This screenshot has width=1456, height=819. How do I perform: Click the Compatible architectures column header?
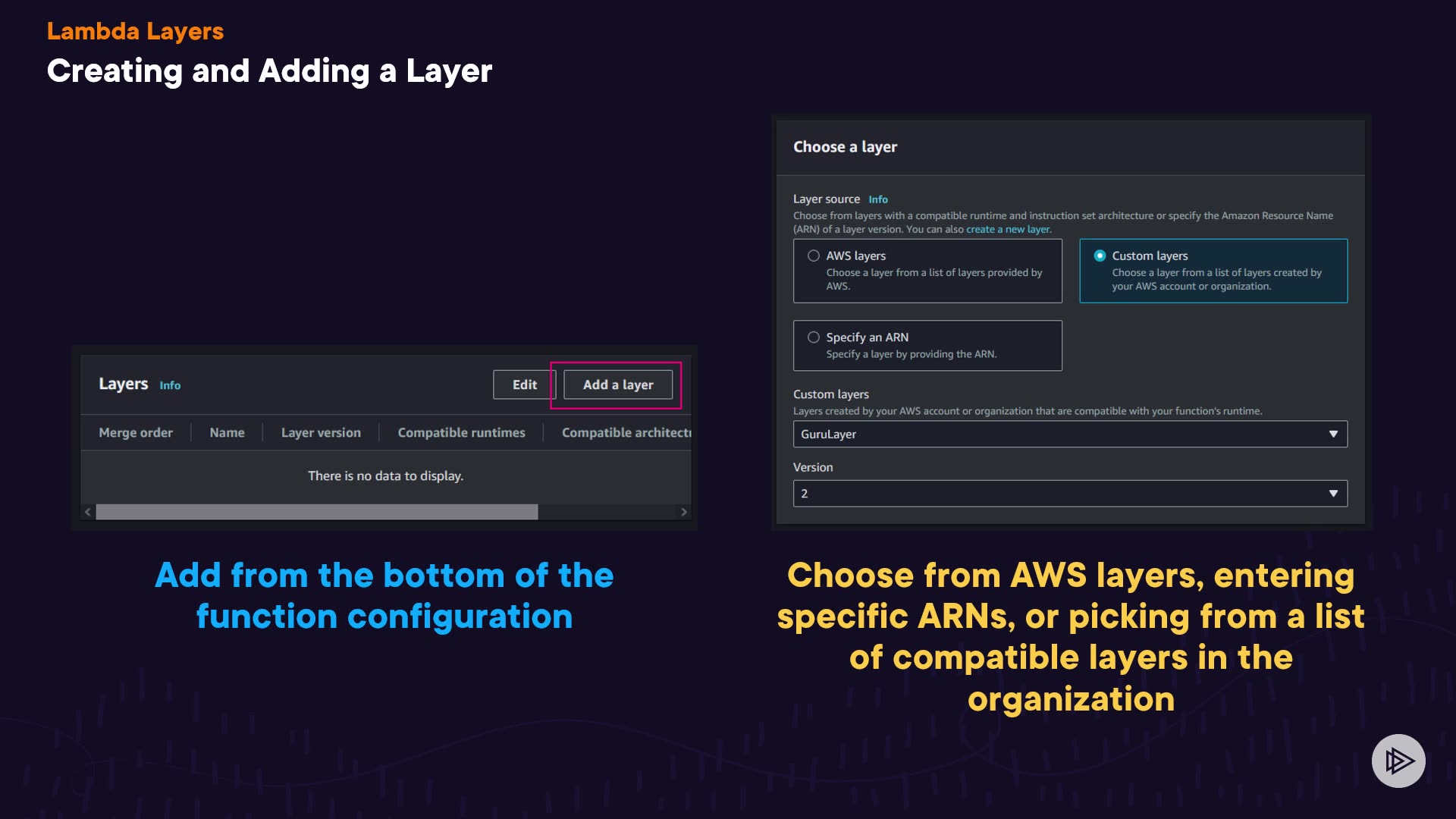tap(626, 432)
